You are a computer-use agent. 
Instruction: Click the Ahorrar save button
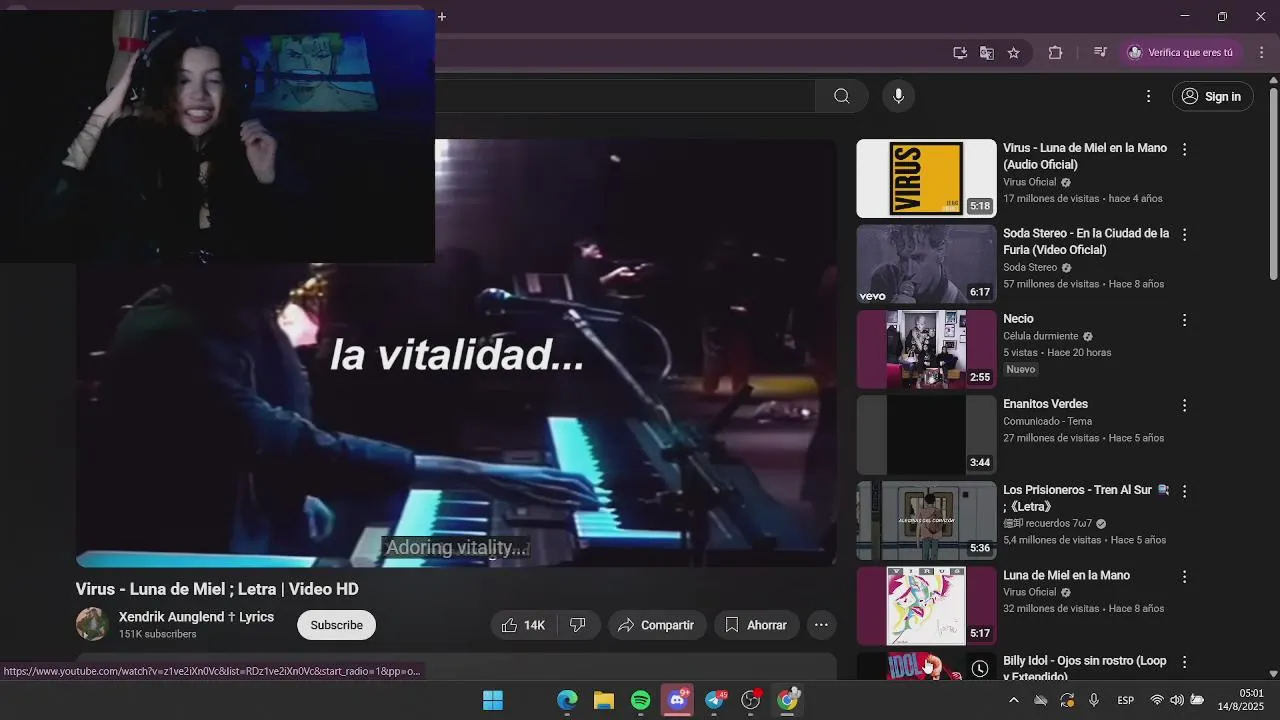click(x=756, y=625)
